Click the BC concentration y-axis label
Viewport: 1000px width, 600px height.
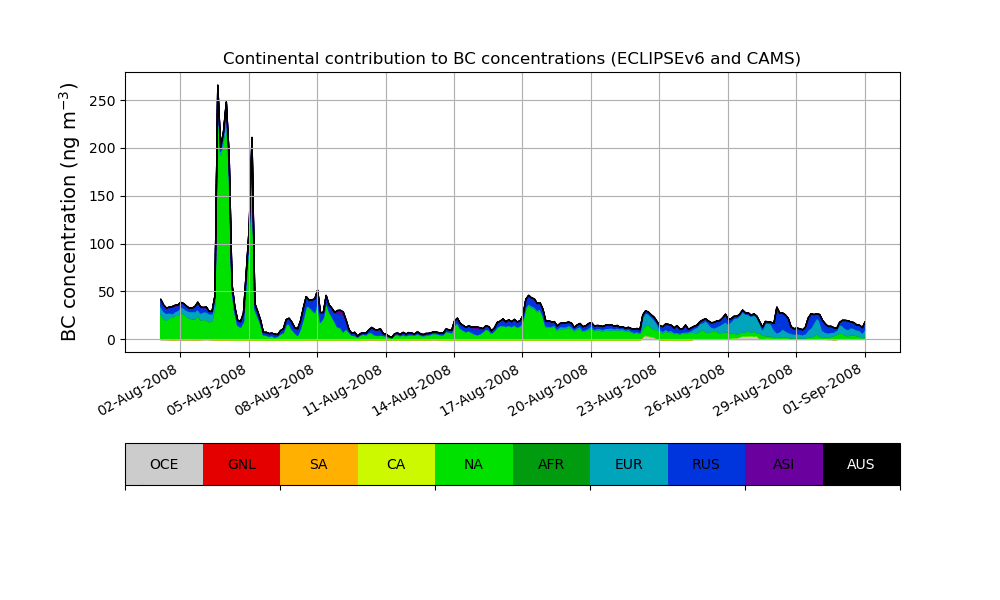69,212
